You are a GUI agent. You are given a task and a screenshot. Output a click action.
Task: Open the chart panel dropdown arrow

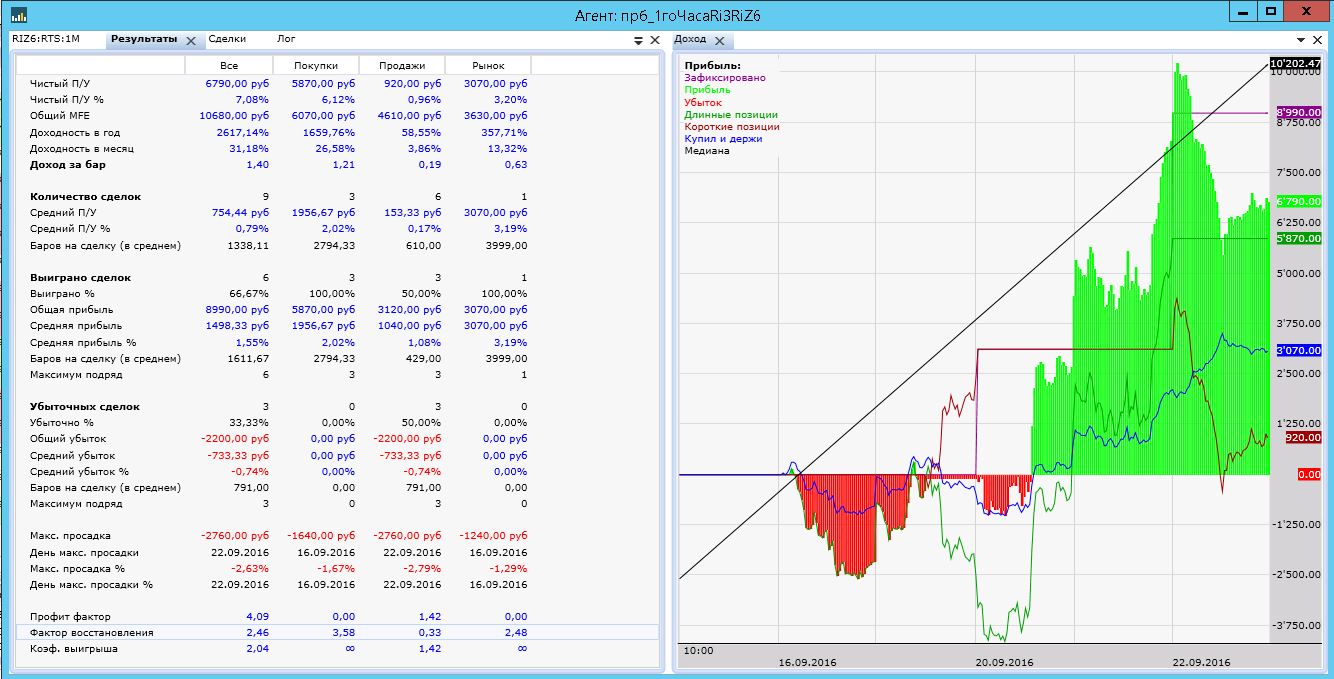click(x=1301, y=40)
